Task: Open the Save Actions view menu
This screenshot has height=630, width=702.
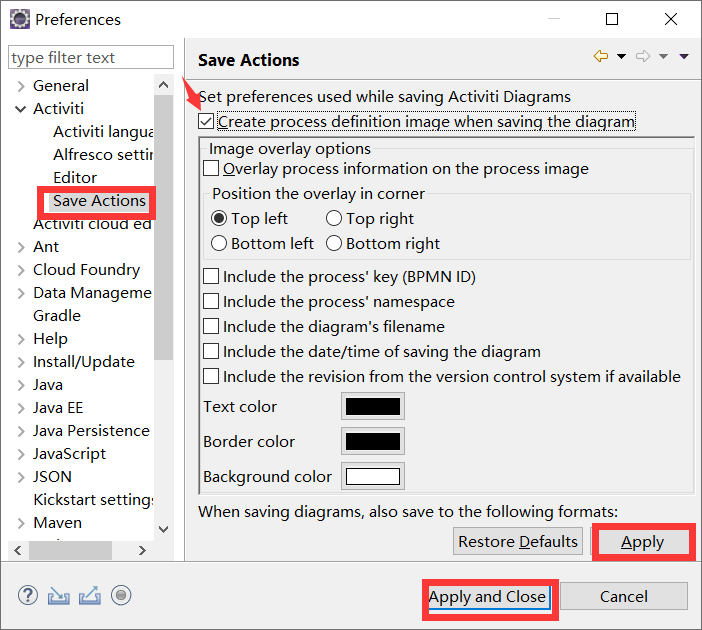Action: click(684, 56)
